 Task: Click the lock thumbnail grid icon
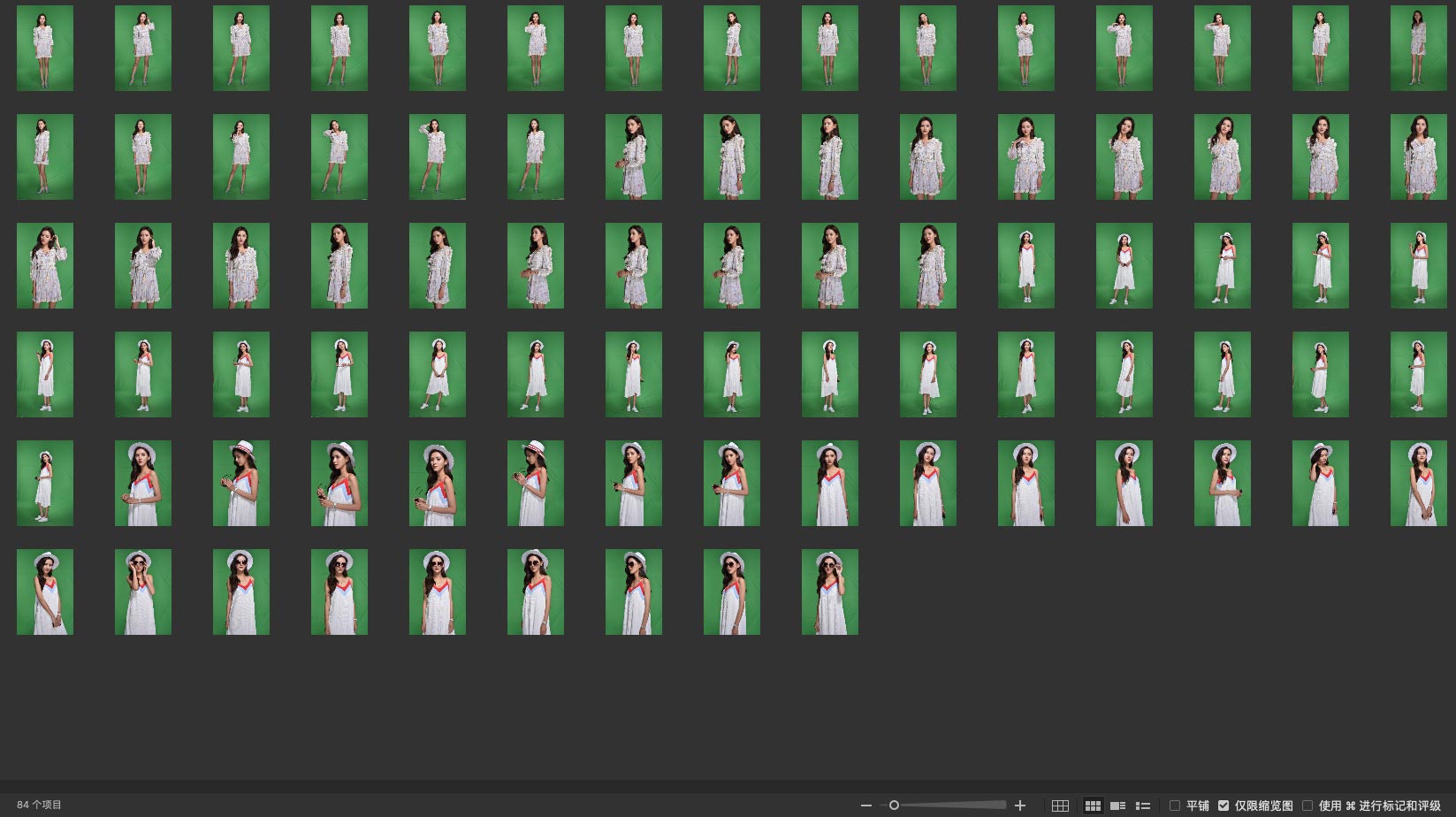click(1060, 806)
